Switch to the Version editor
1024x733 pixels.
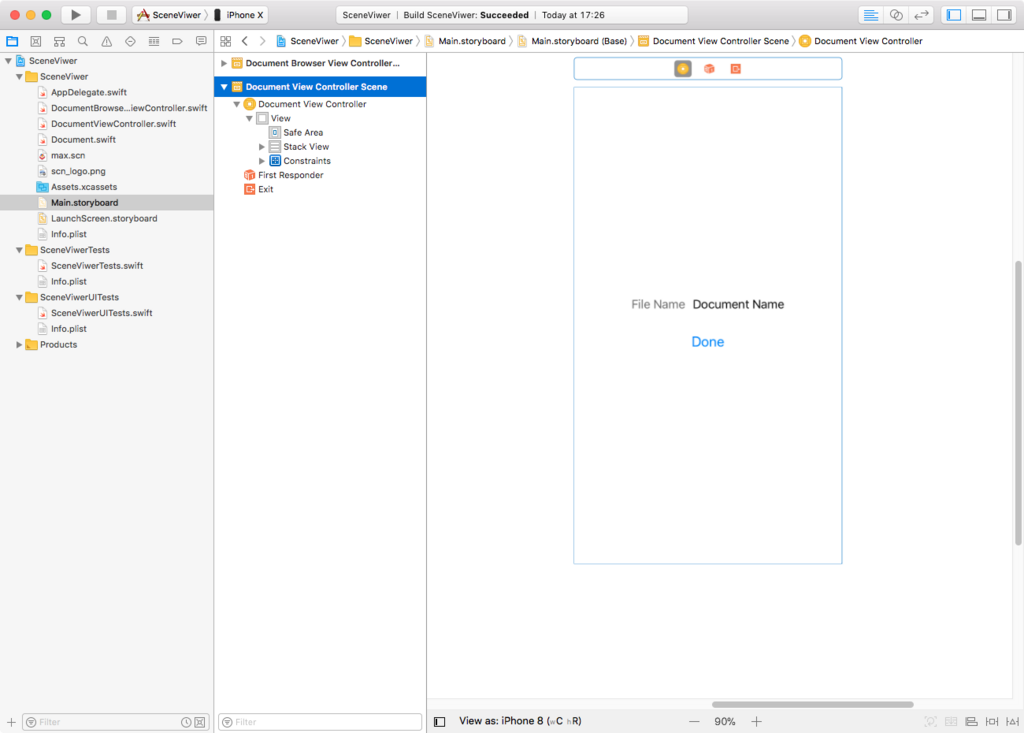tap(921, 14)
